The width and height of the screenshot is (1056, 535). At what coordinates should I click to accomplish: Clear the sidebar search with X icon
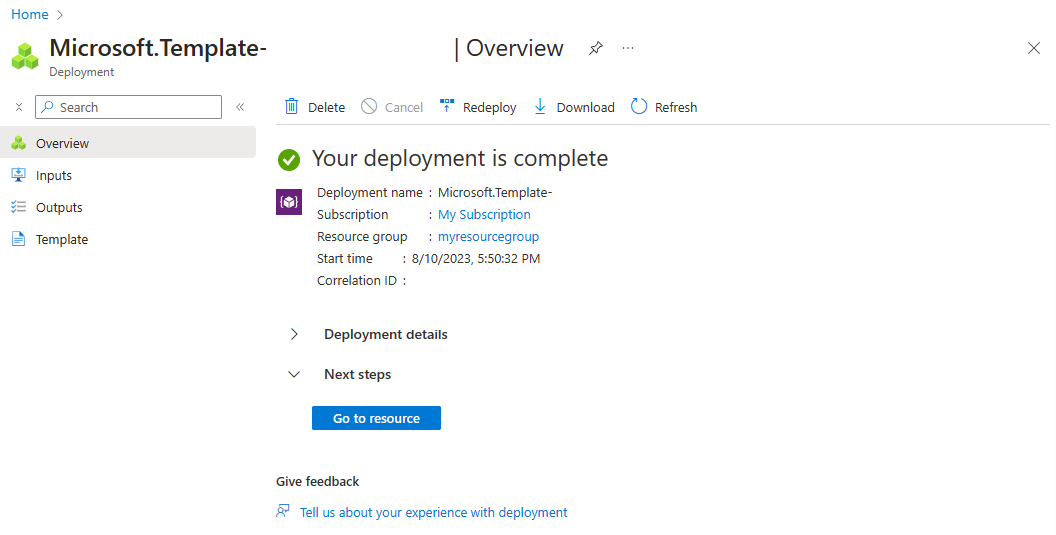(19, 107)
